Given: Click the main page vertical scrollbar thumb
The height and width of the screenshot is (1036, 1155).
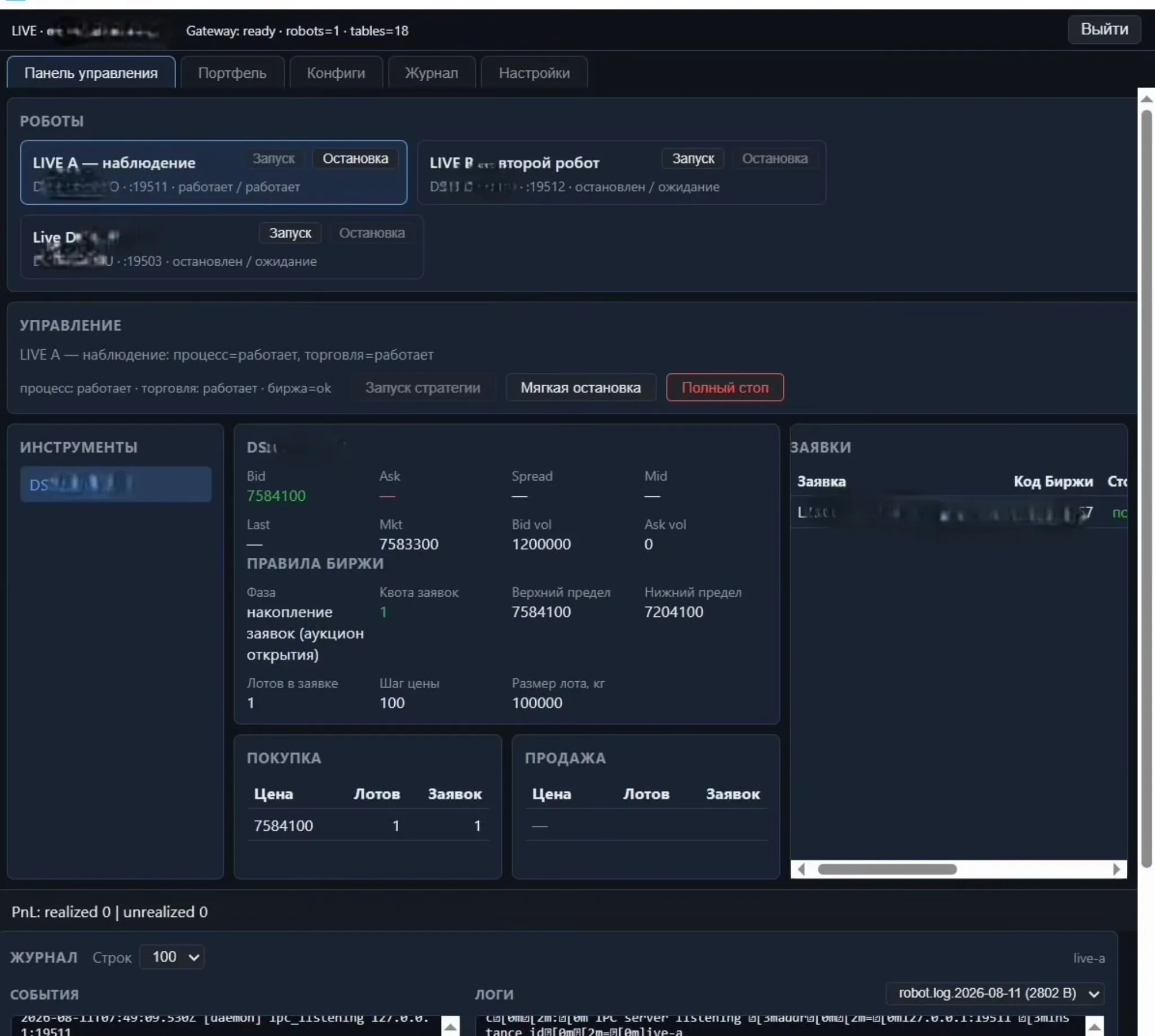Looking at the screenshot, I should [1147, 488].
